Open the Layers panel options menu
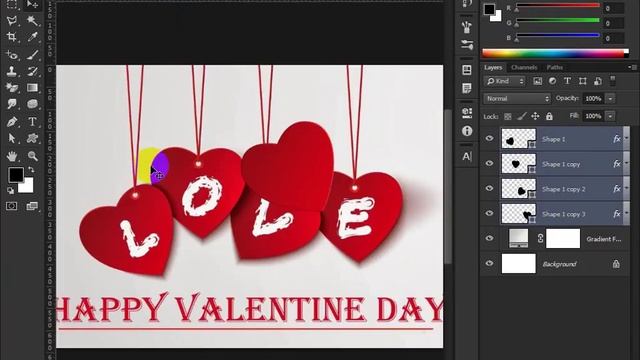 pos(633,67)
